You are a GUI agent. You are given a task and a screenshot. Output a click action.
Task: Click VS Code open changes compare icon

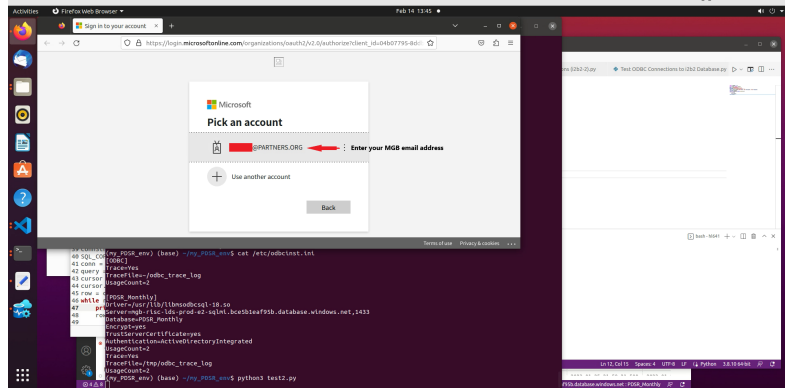click(750, 69)
